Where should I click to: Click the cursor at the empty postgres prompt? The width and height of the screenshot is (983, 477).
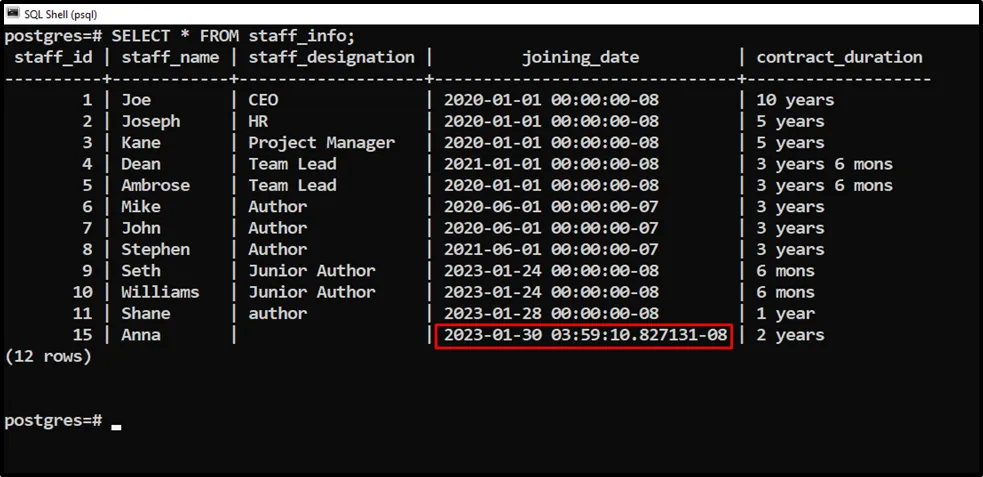(116, 426)
